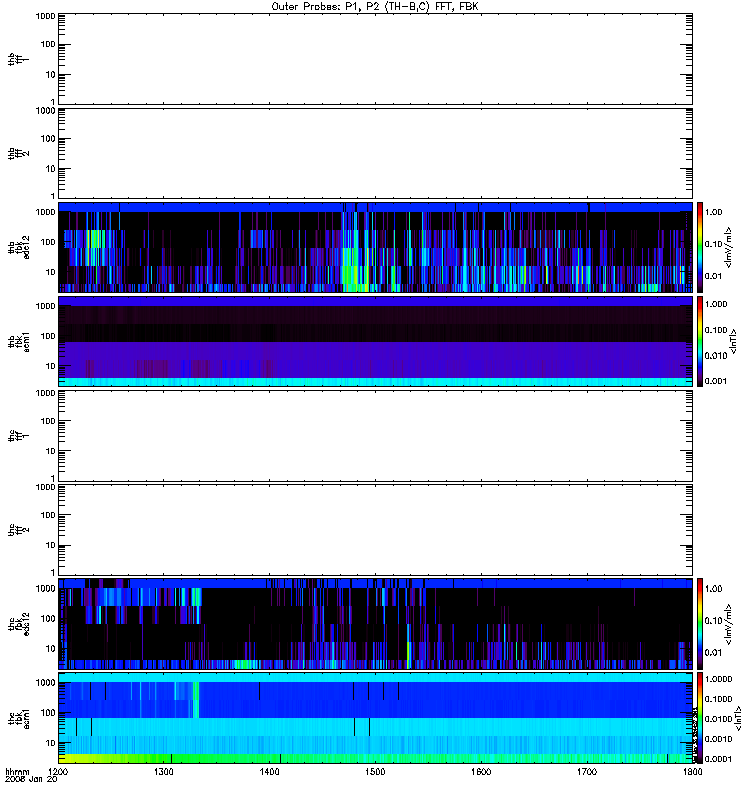
Task: Click the '<|nT|>' unit label of thb scm1
Action: pos(734,341)
